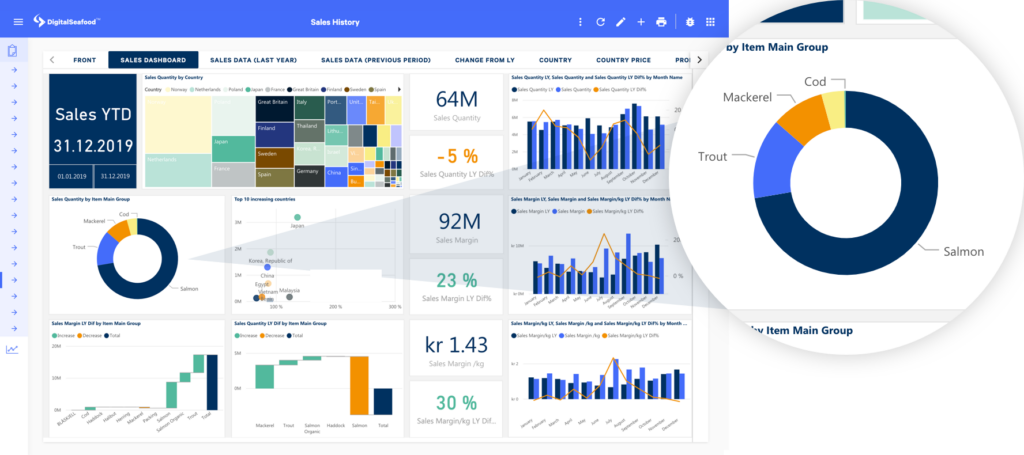Open the COUNTRY PRICE tab
The image size is (1024, 455).
click(x=623, y=60)
